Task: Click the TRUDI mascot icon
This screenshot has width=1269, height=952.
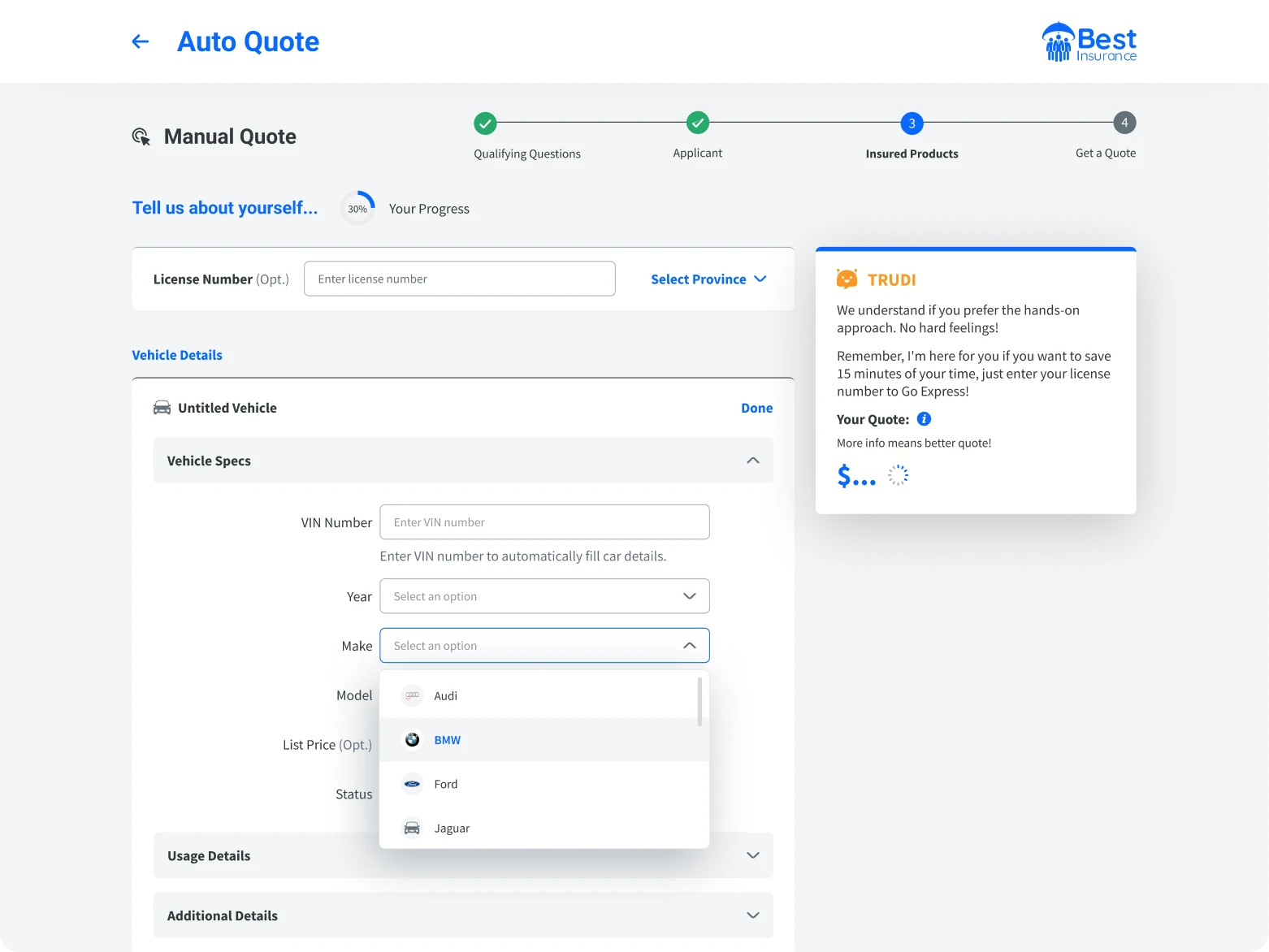Action: tap(847, 279)
